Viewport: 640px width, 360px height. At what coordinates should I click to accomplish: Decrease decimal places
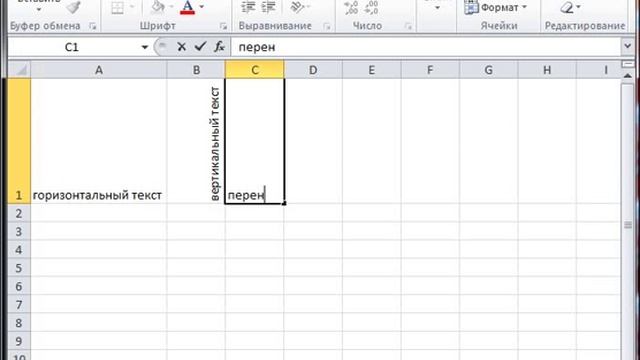371,7
